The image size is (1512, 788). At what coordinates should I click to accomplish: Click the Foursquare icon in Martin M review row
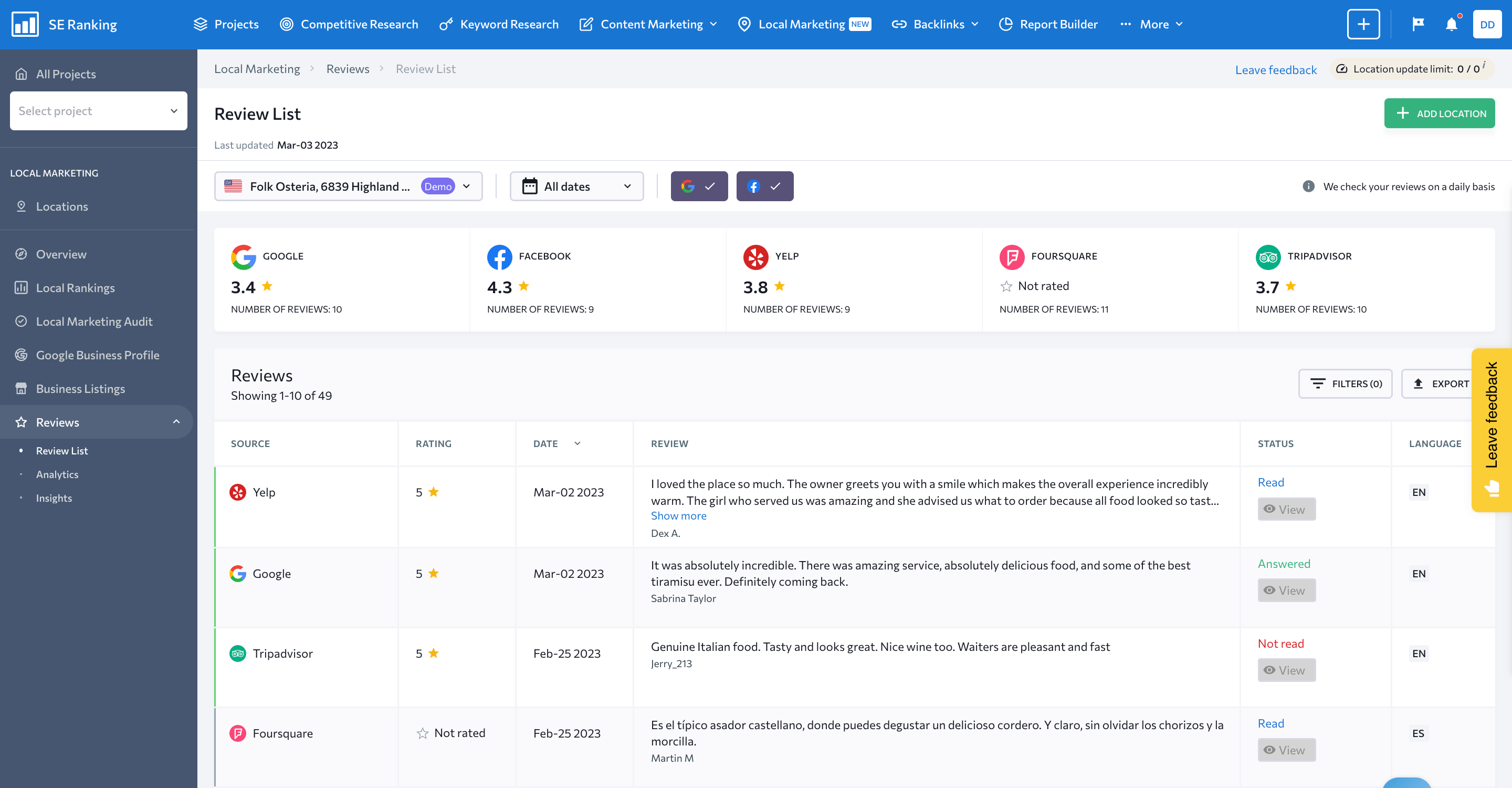click(238, 733)
